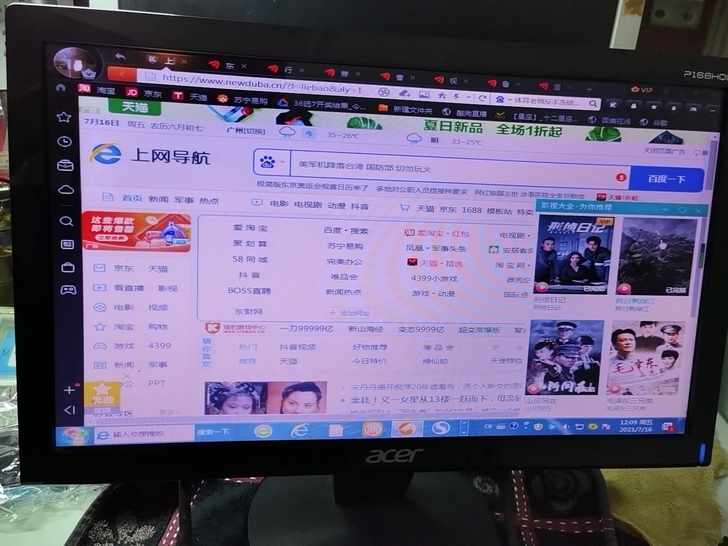This screenshot has height=546, width=728.
Task: Switch to the 行 tab
Action: (x=286, y=70)
